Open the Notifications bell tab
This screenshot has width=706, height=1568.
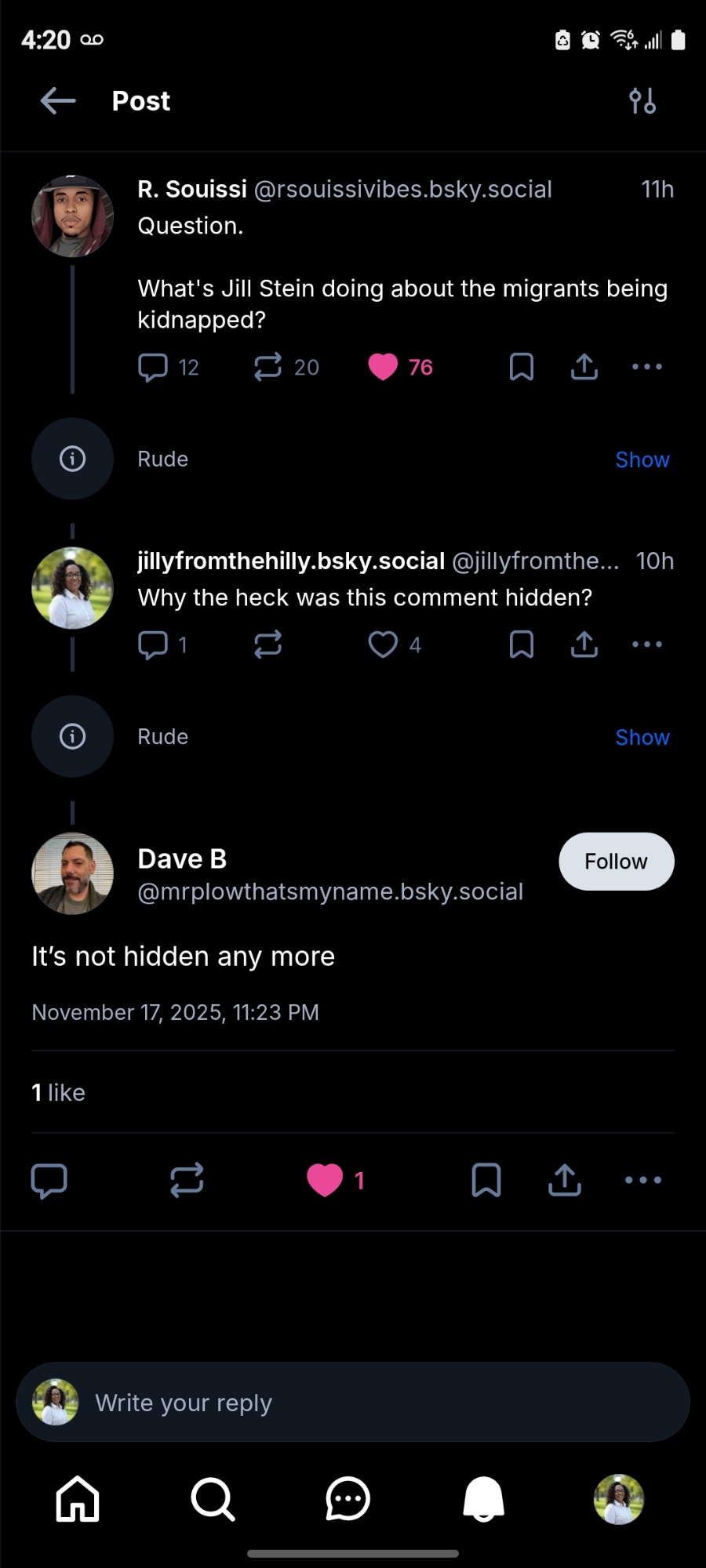(x=483, y=1499)
